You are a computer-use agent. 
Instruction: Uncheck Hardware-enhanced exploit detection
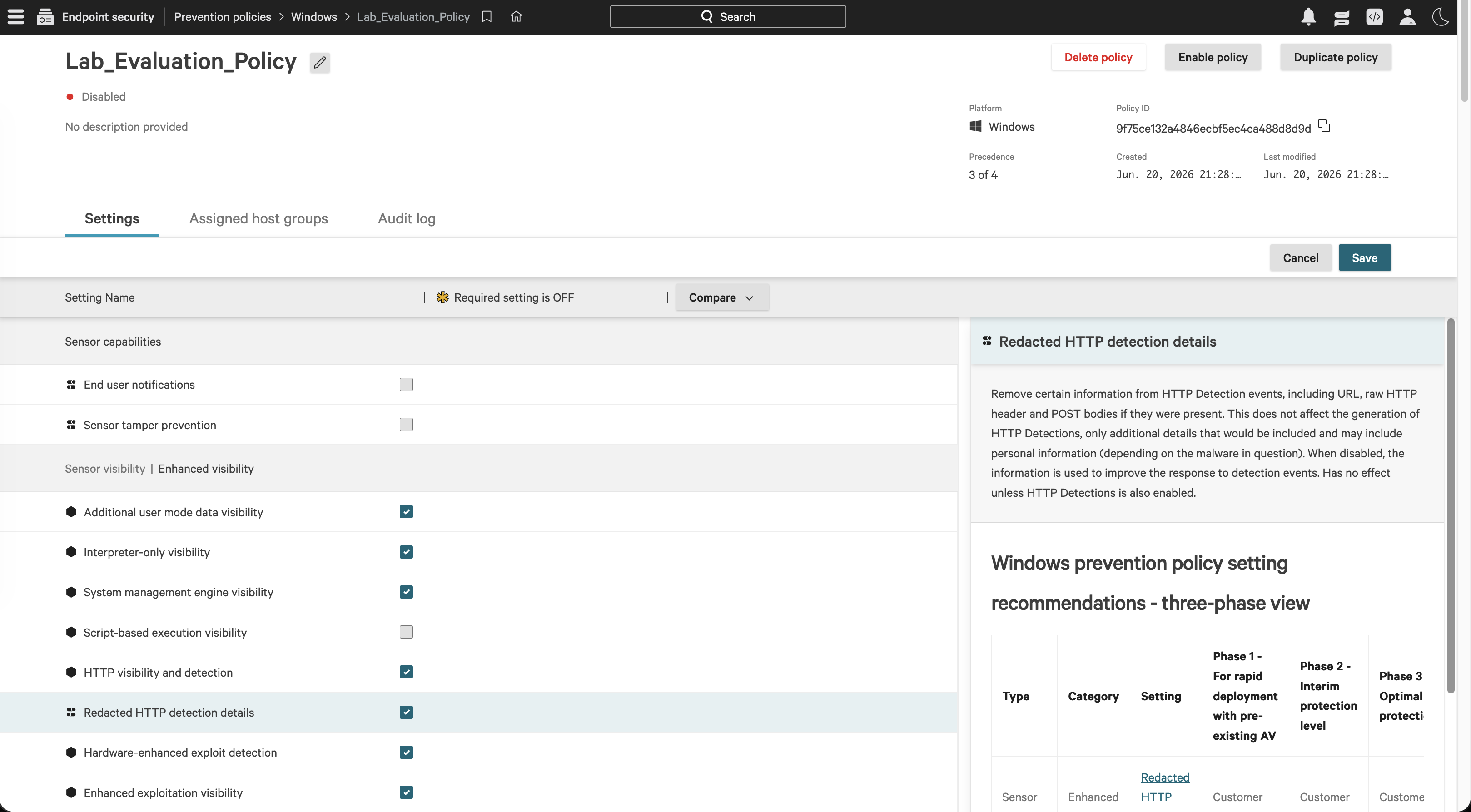coord(406,752)
